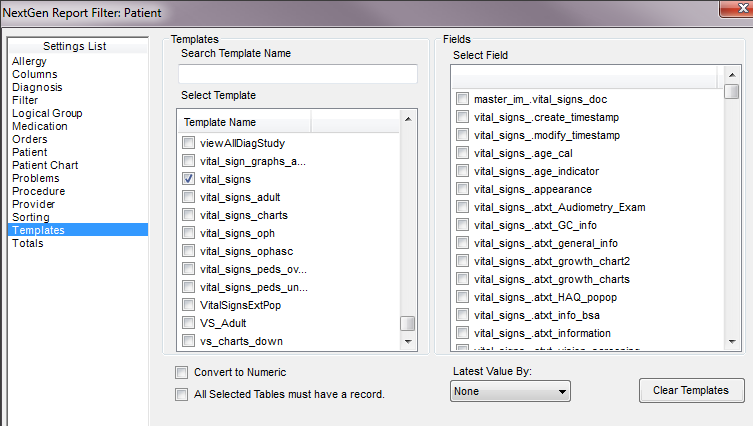Screen dimensions: 753x426
Task: Check vital_signs_.age_cal field checkbox
Action: 462,153
